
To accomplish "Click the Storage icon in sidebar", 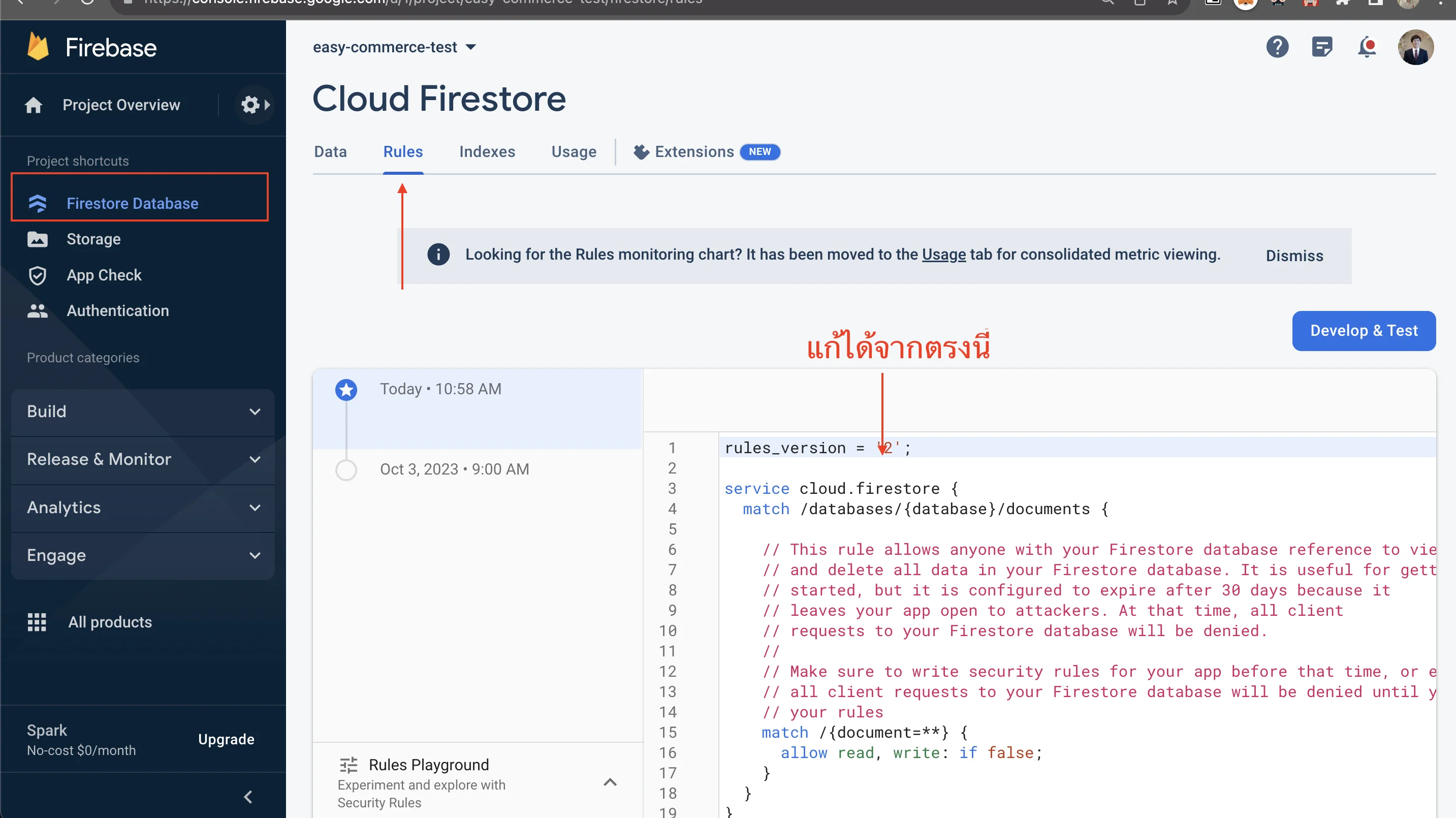I will [x=37, y=239].
